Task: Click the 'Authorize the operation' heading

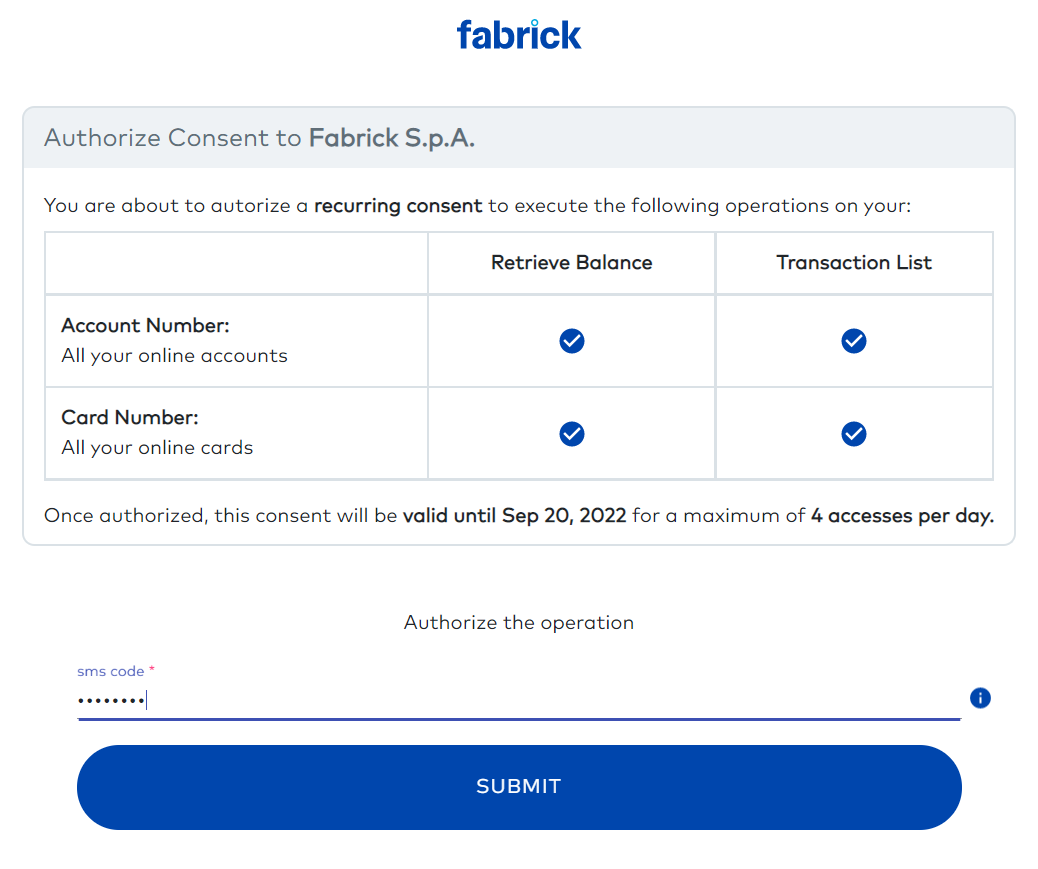Action: coord(519,623)
